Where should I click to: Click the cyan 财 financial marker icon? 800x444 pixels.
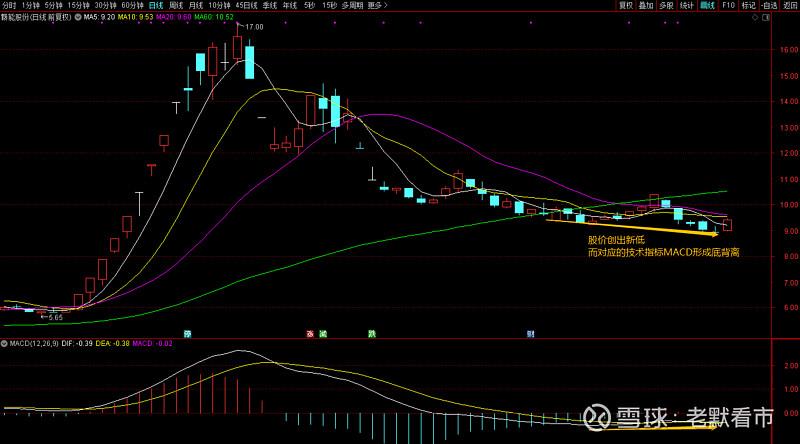532,333
